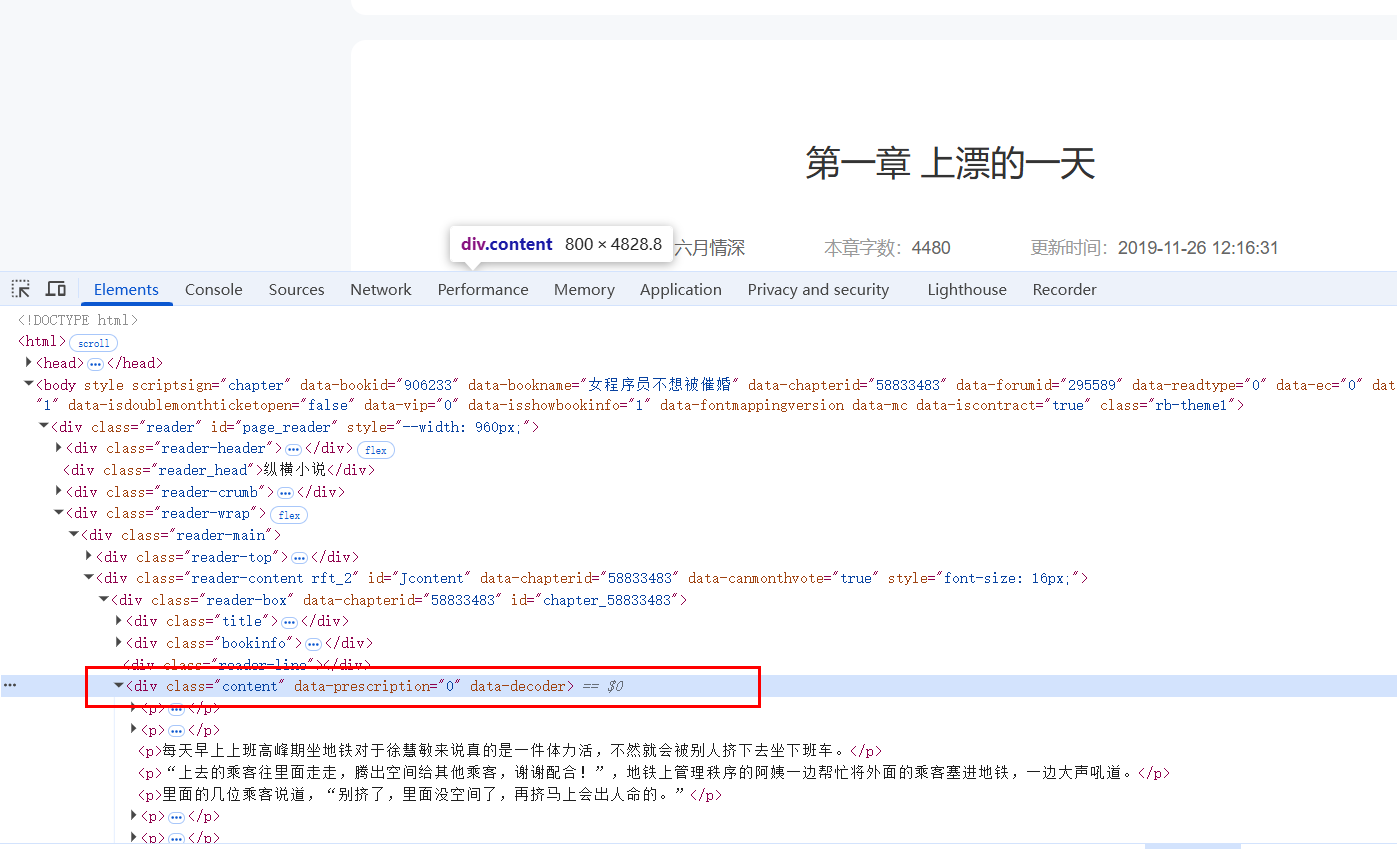This screenshot has height=849, width=1397.
Task: Toggle the flex badge on reader-header
Action: (x=376, y=450)
